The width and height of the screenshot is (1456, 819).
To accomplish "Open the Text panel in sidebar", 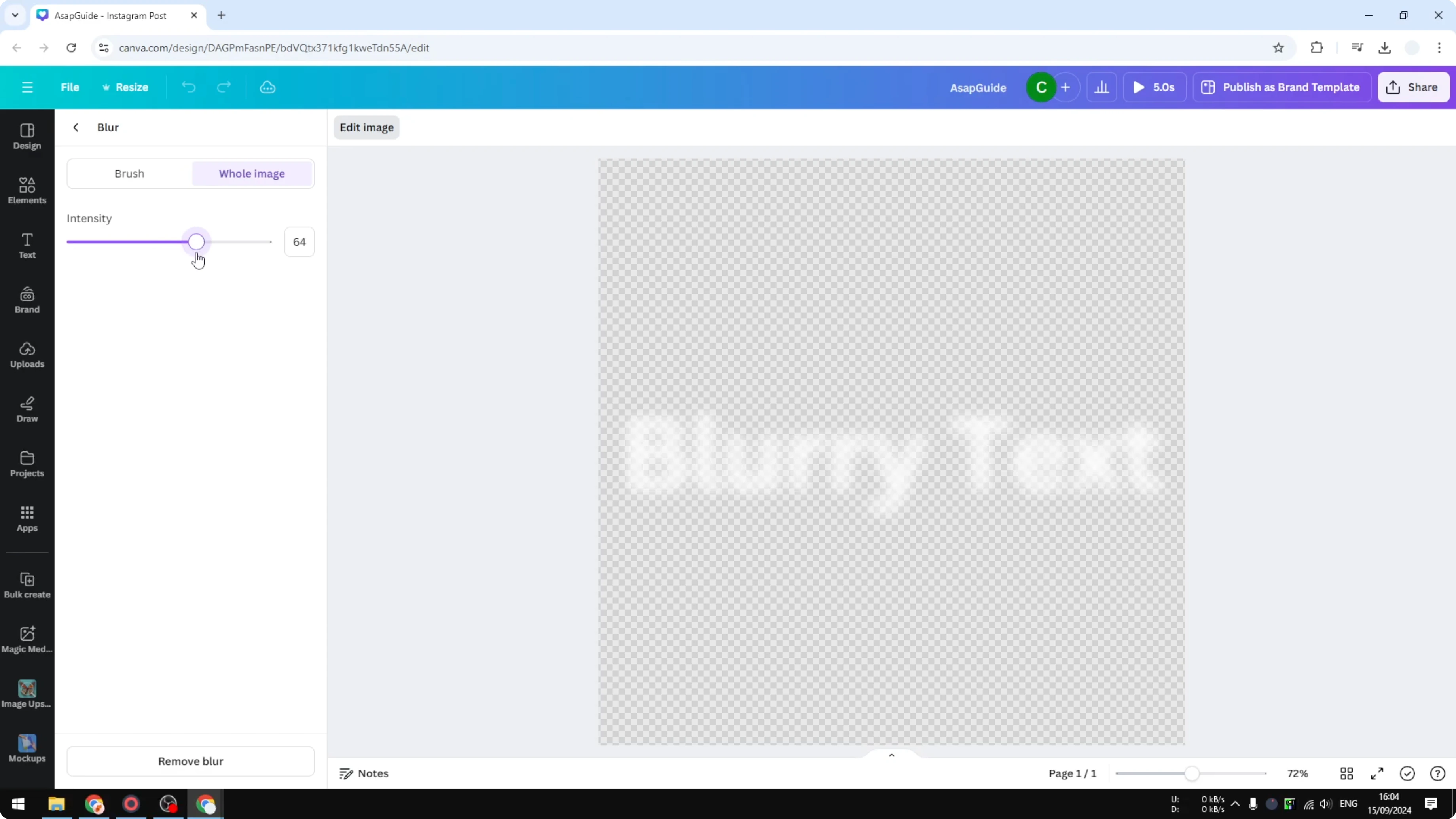I will [27, 246].
